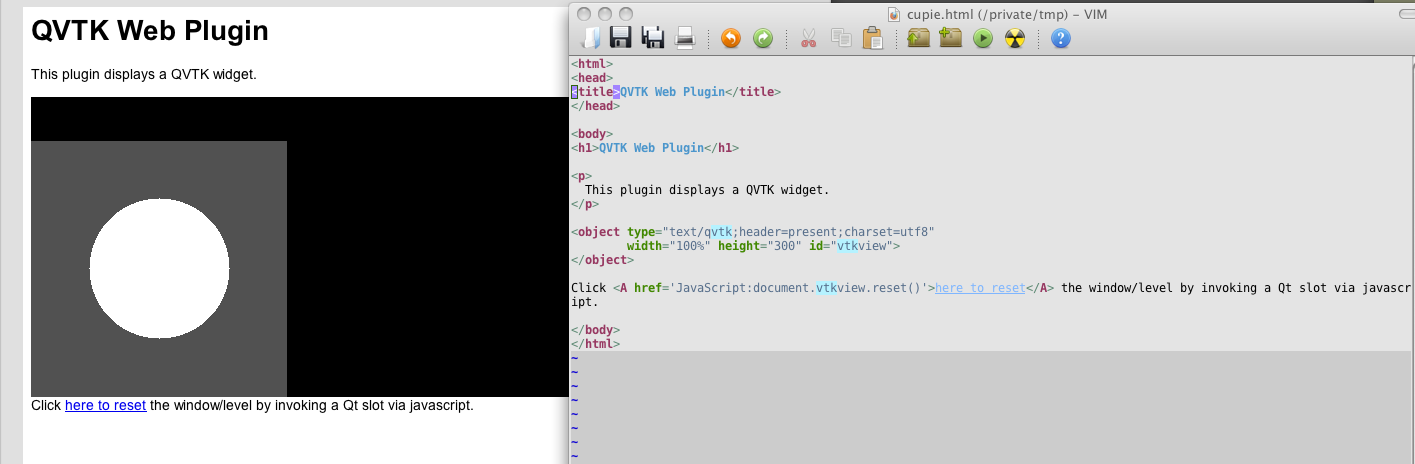Redo change with green arrow icon

click(x=763, y=38)
